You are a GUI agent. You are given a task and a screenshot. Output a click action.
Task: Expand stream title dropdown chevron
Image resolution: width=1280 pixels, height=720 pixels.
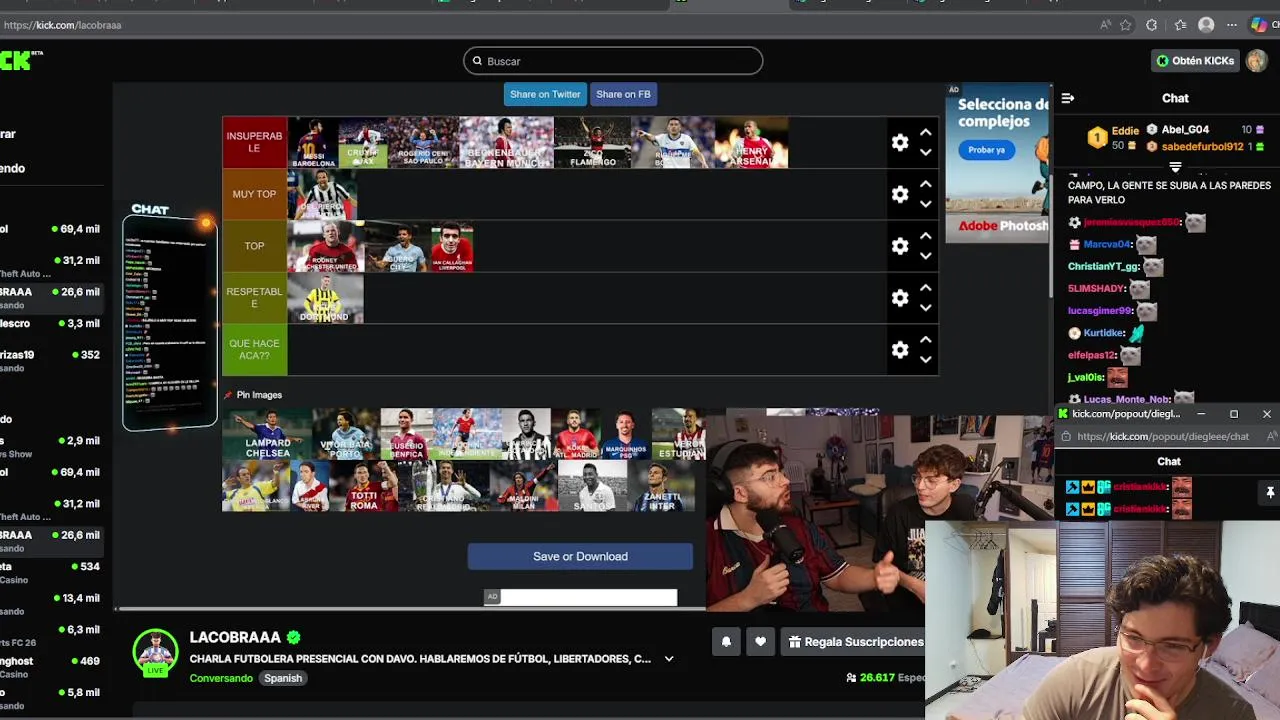click(669, 659)
